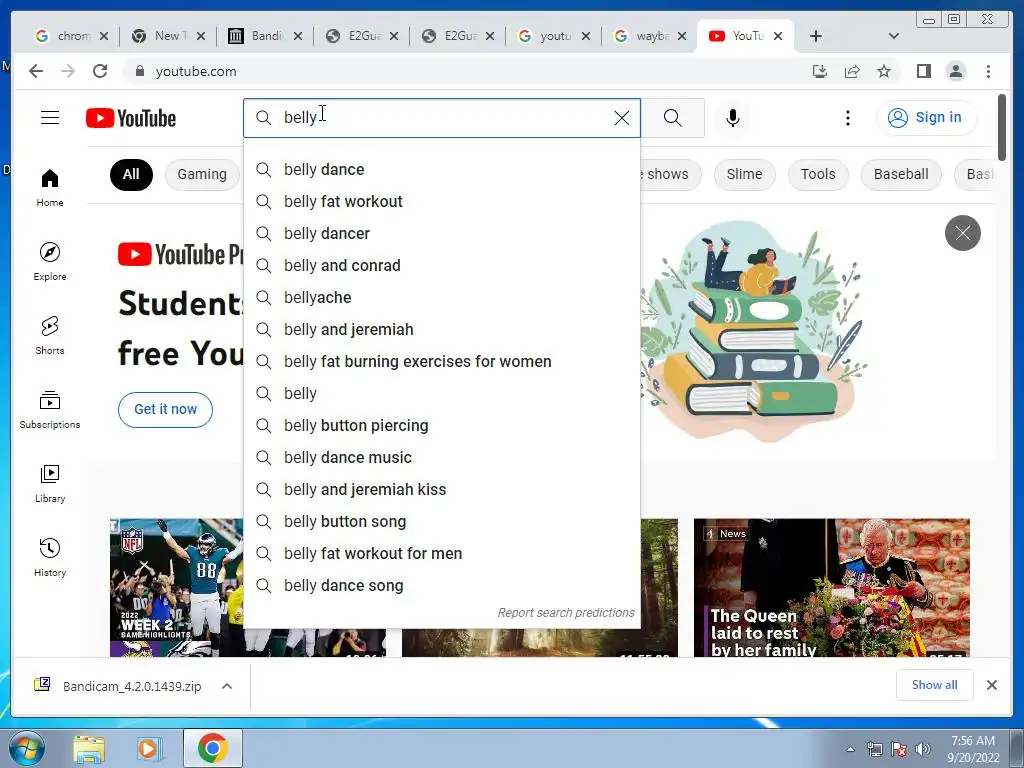Select the All filter chip

click(131, 174)
